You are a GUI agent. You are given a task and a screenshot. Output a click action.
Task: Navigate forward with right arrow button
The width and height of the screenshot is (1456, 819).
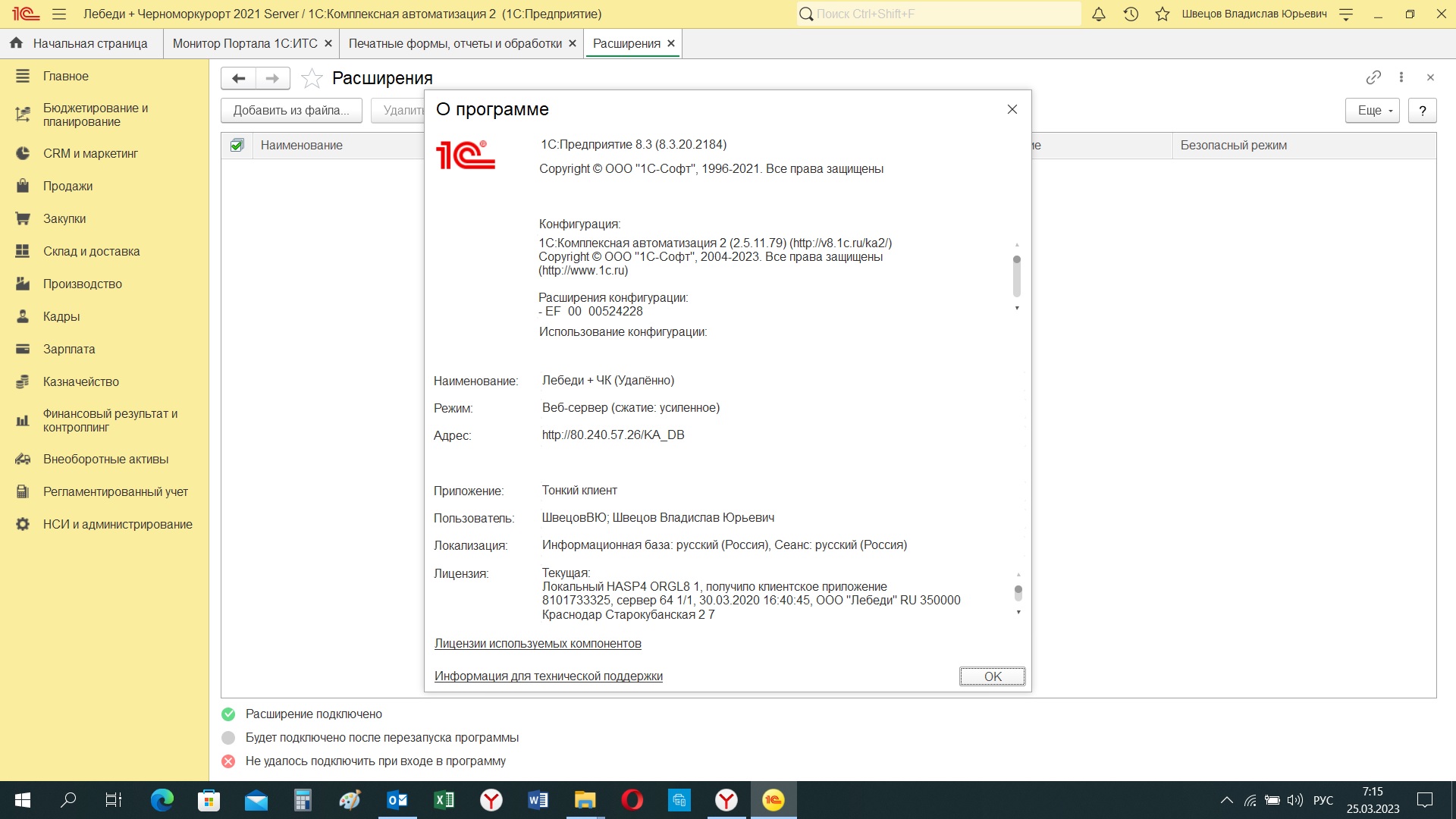(273, 78)
